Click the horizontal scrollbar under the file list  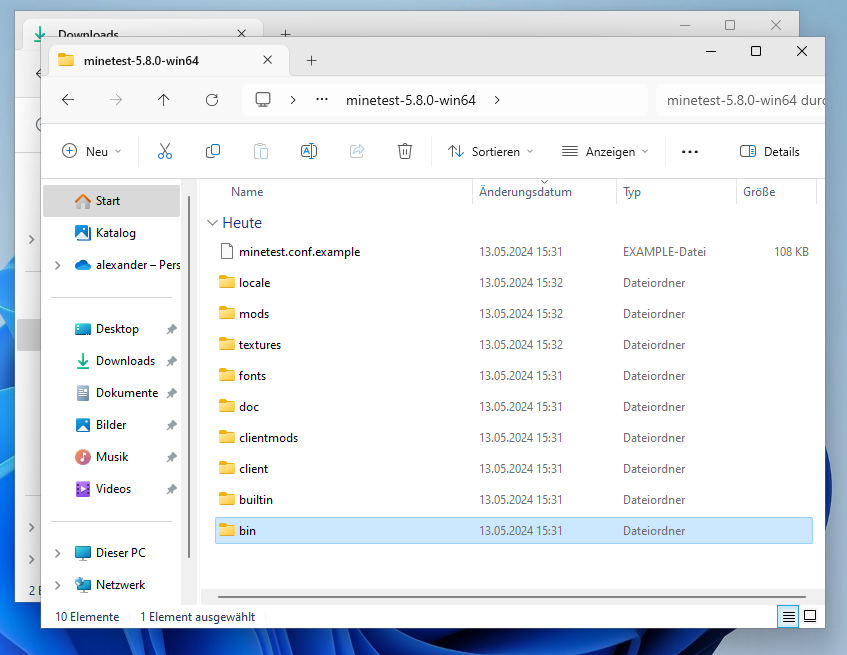512,597
